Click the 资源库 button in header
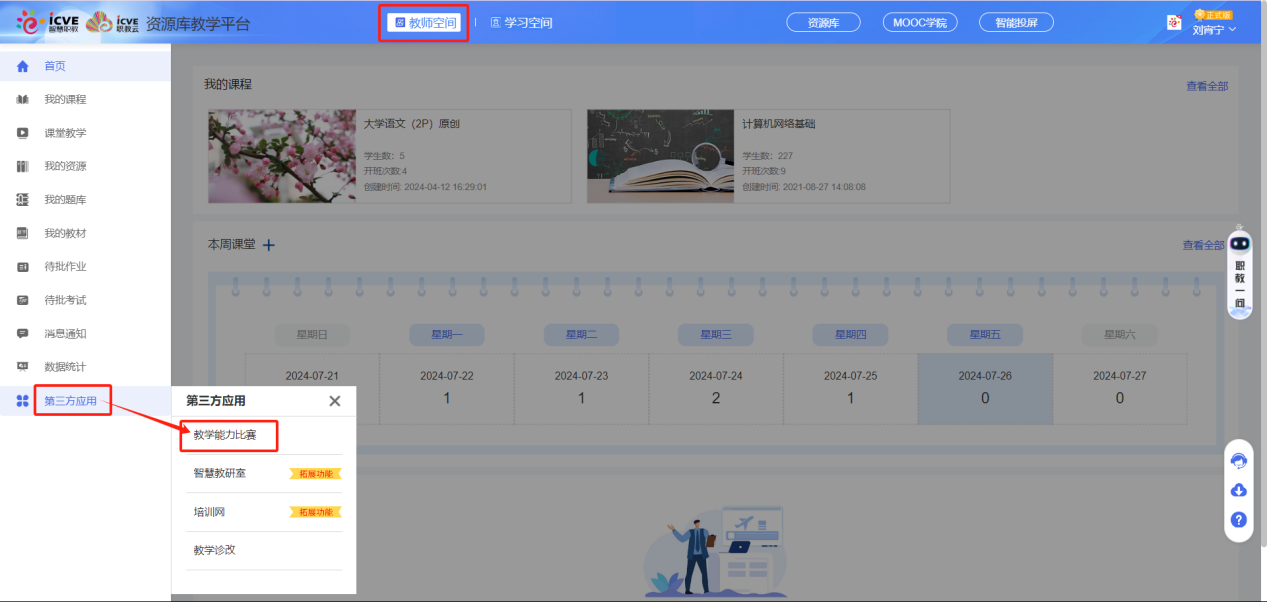 pyautogui.click(x=823, y=22)
